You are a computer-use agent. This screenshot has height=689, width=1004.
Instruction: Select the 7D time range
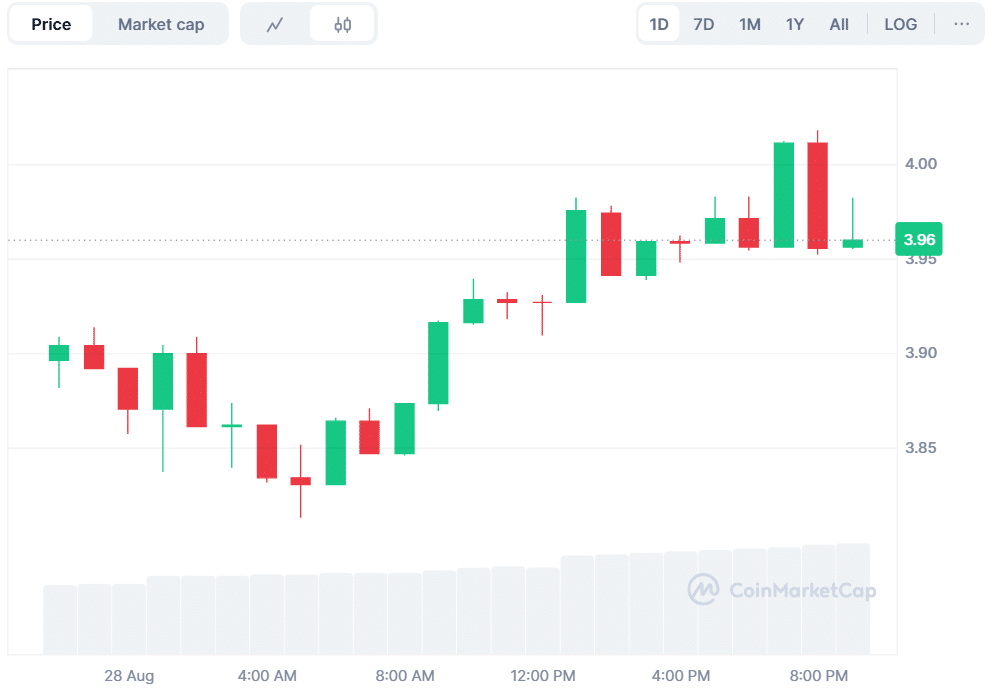(704, 24)
